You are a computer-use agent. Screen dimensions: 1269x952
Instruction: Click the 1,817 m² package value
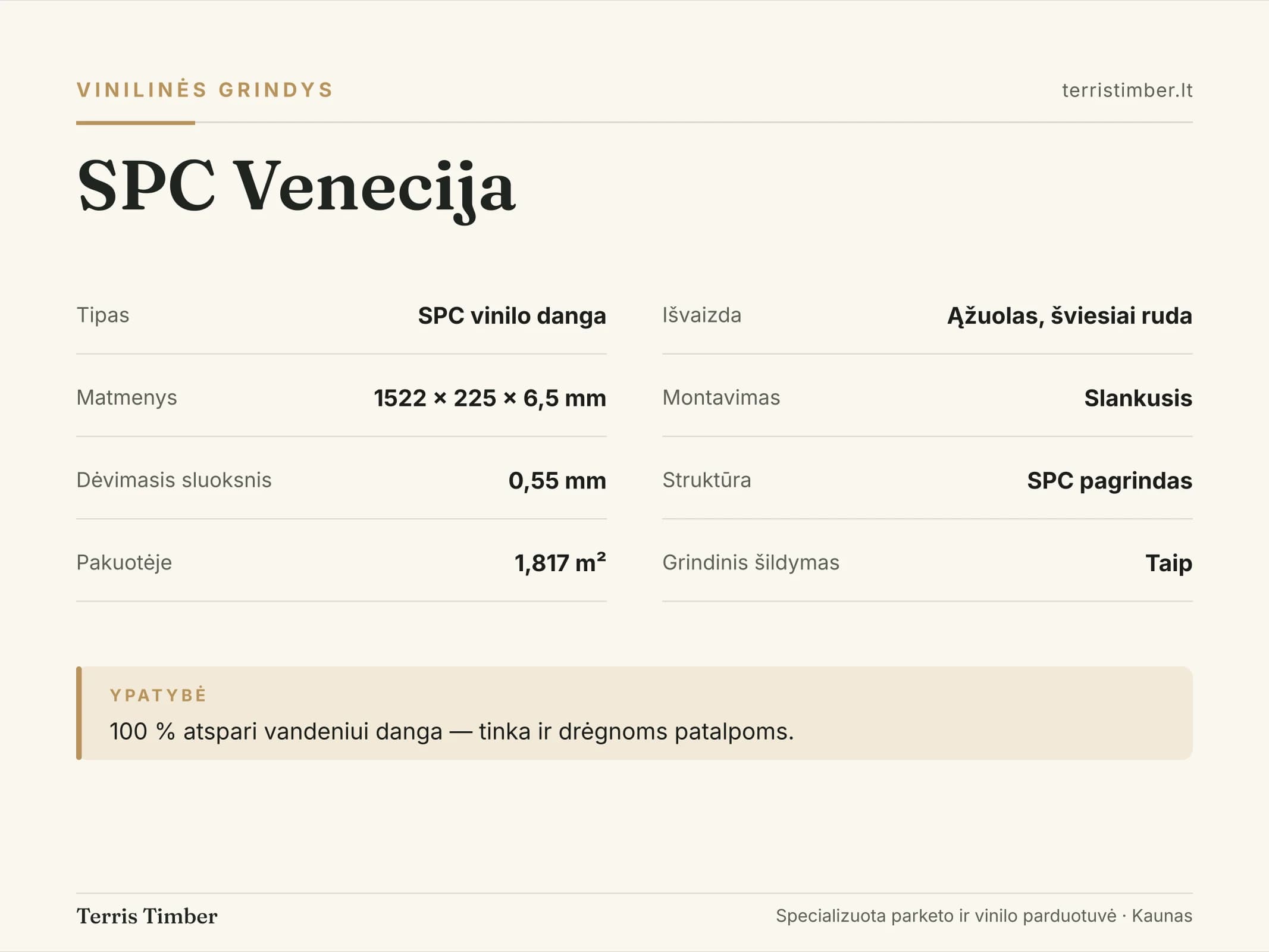tap(560, 562)
